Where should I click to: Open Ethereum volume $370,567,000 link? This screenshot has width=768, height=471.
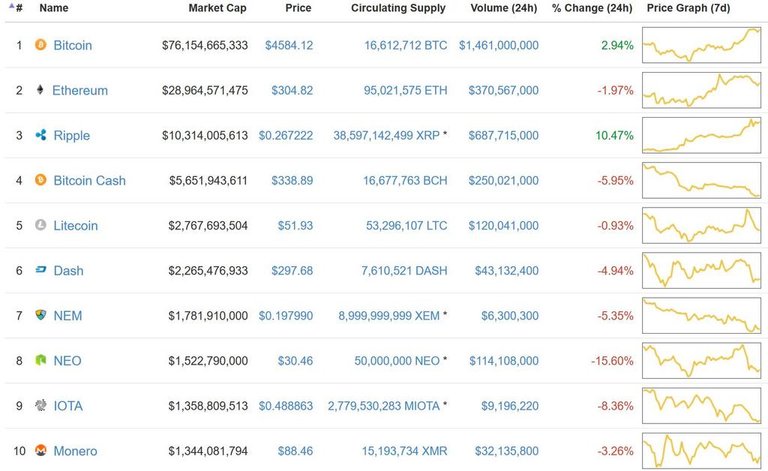click(504, 91)
